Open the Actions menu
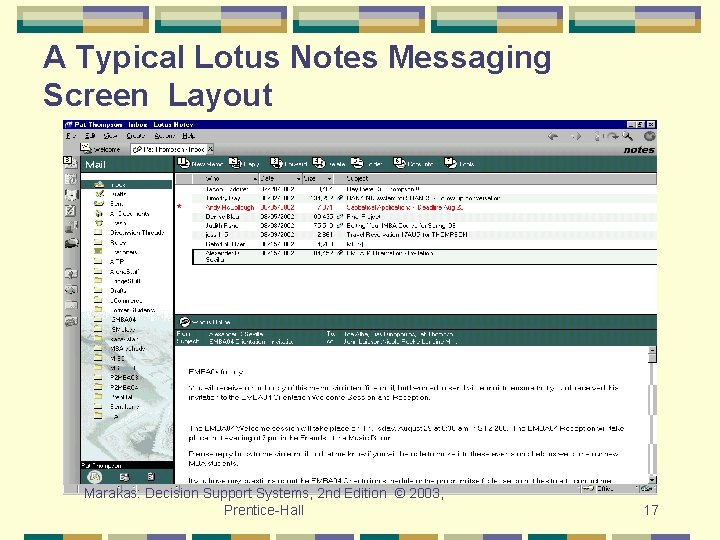This screenshot has height=540, width=720. point(164,136)
